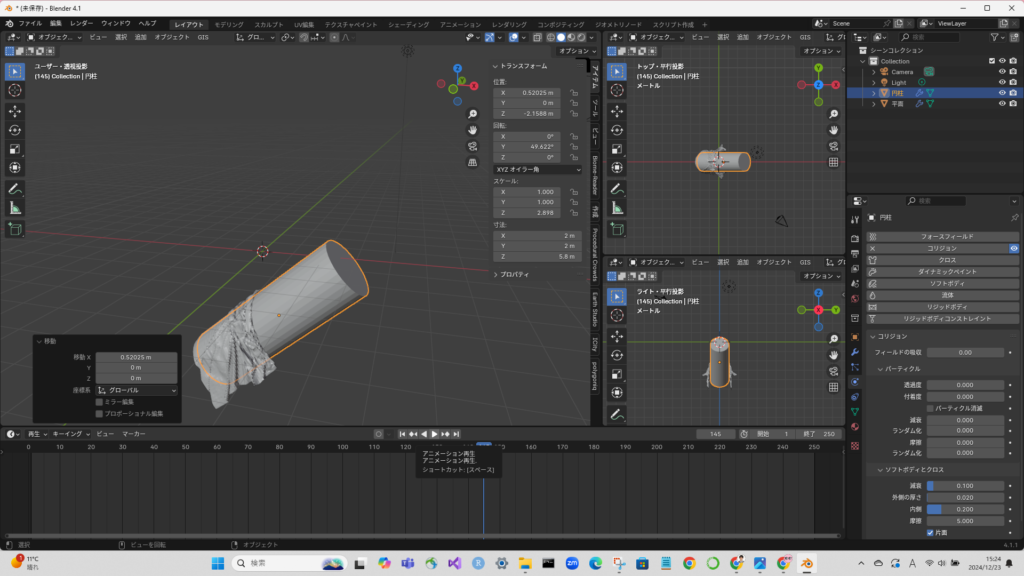This screenshot has width=1024, height=576.
Task: Select the Move tool in the left toolbar
Action: coord(15,110)
